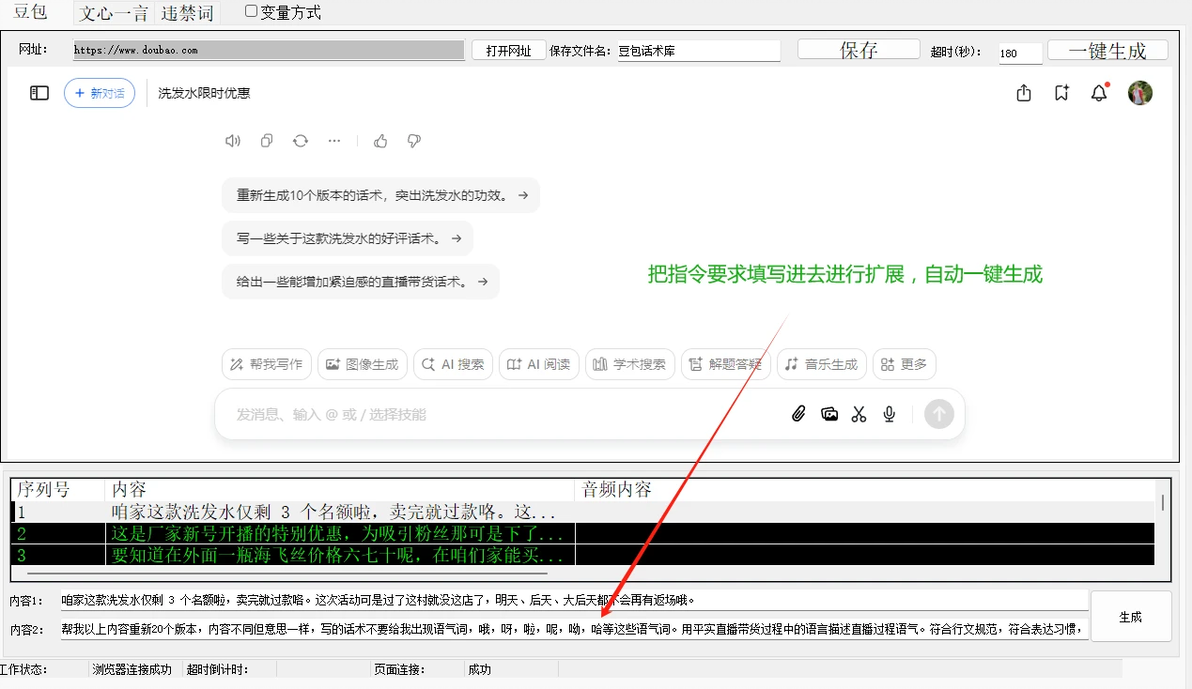Select the 图像生成 skill chip
The height and width of the screenshot is (689, 1192).
363,364
